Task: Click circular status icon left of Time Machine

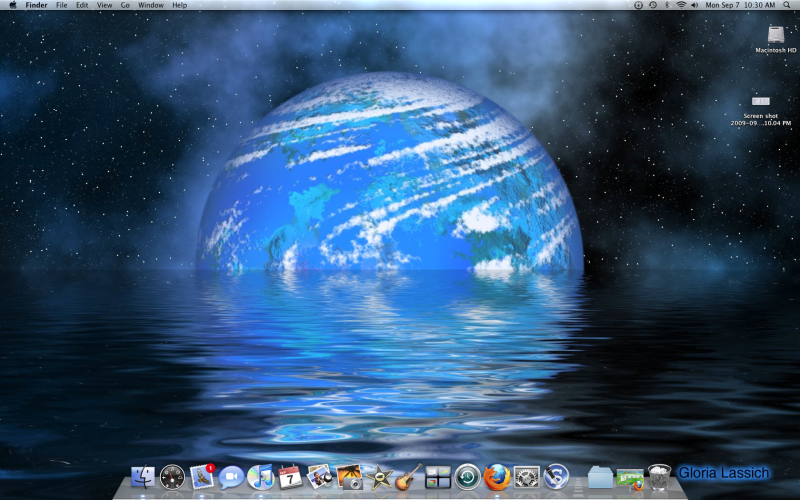Action: coord(638,5)
